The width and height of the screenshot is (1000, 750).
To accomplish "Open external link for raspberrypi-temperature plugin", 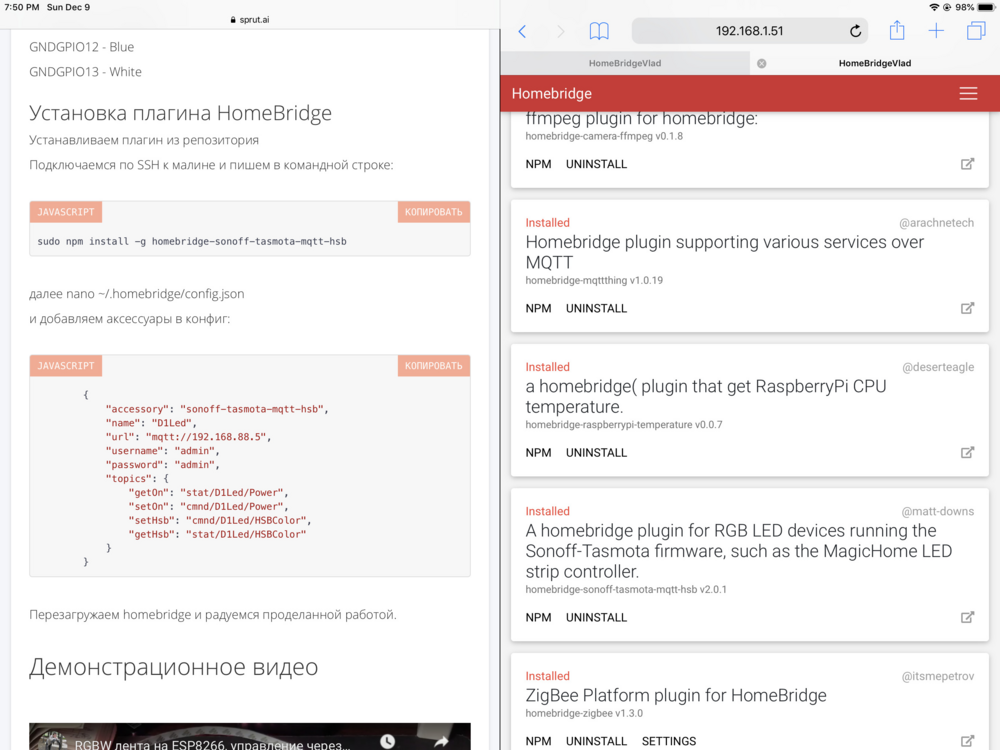I will click(x=967, y=452).
